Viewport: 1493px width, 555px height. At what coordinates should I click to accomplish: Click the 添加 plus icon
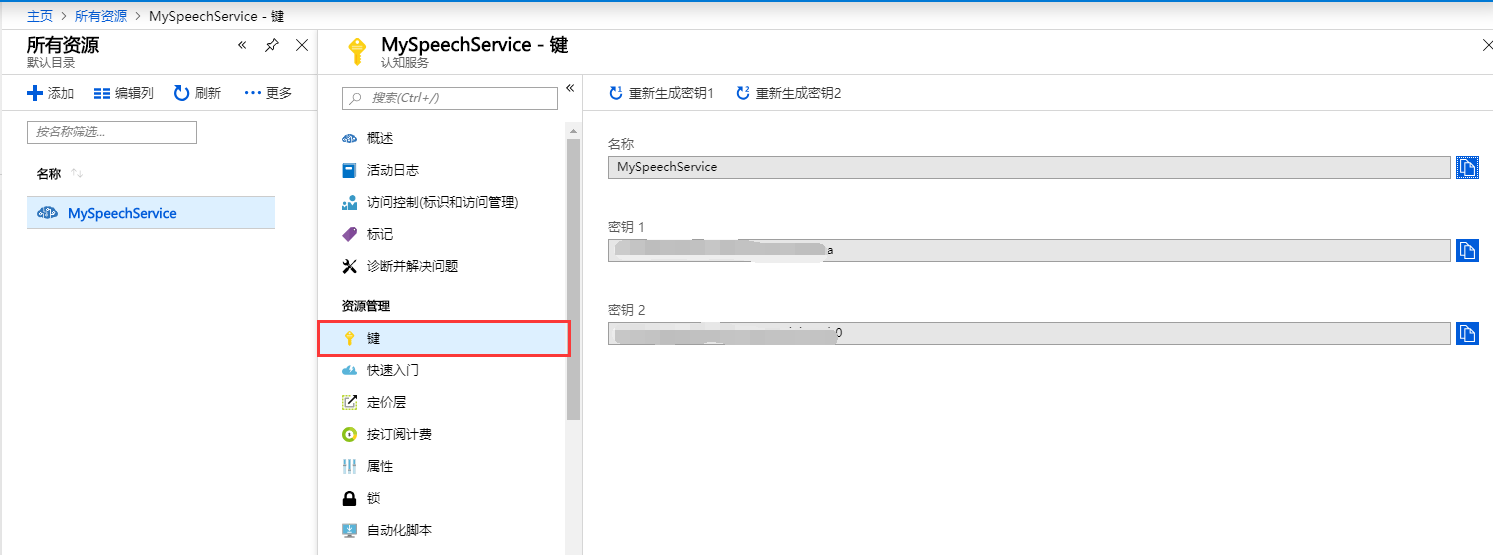pyautogui.click(x=35, y=93)
